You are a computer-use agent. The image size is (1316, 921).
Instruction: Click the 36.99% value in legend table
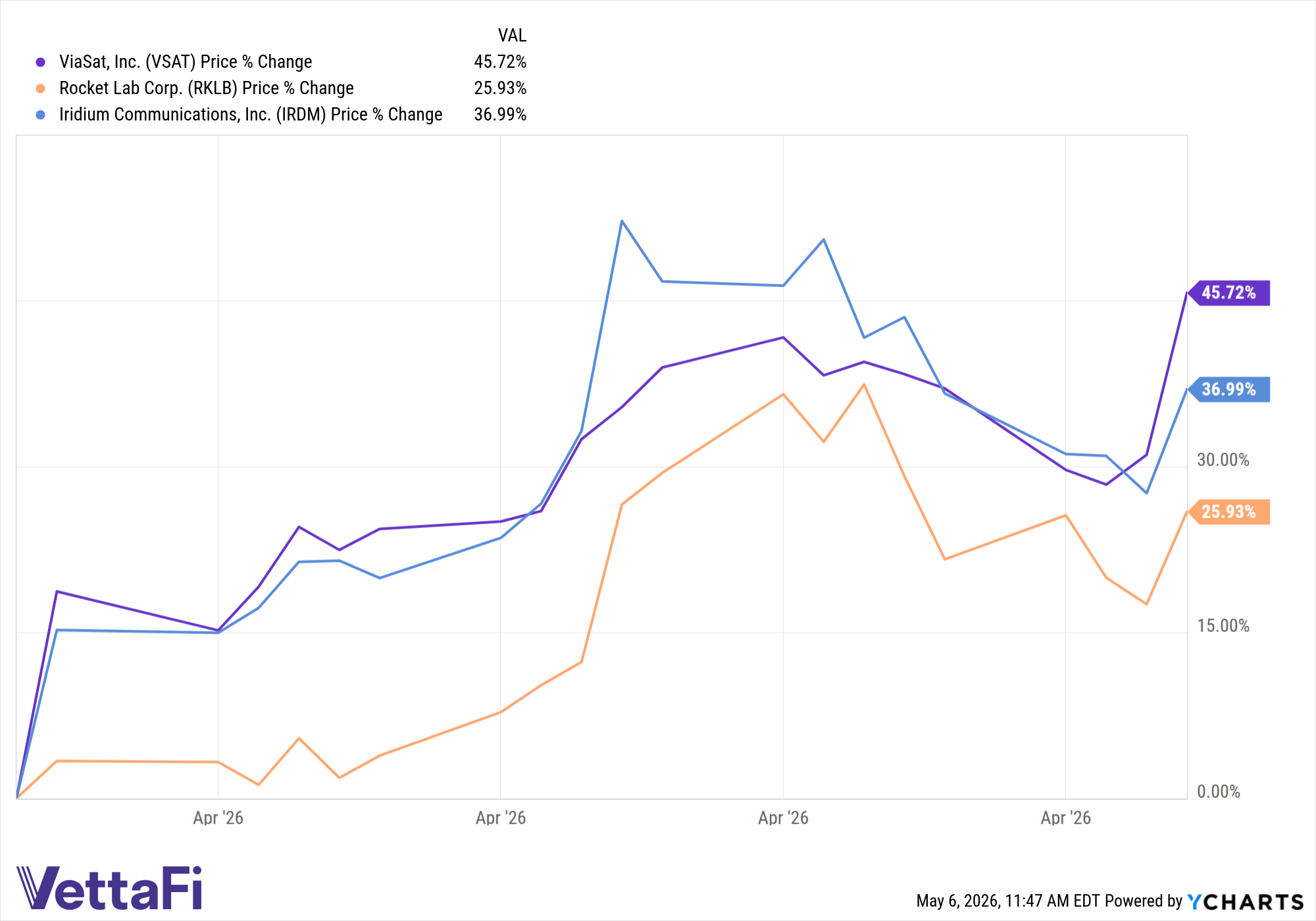click(x=500, y=115)
